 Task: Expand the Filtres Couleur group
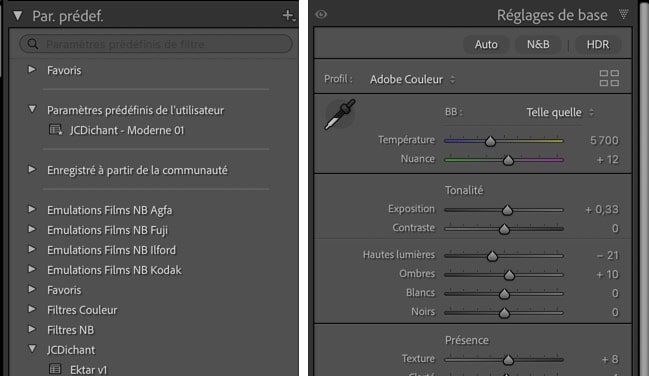tap(32, 309)
